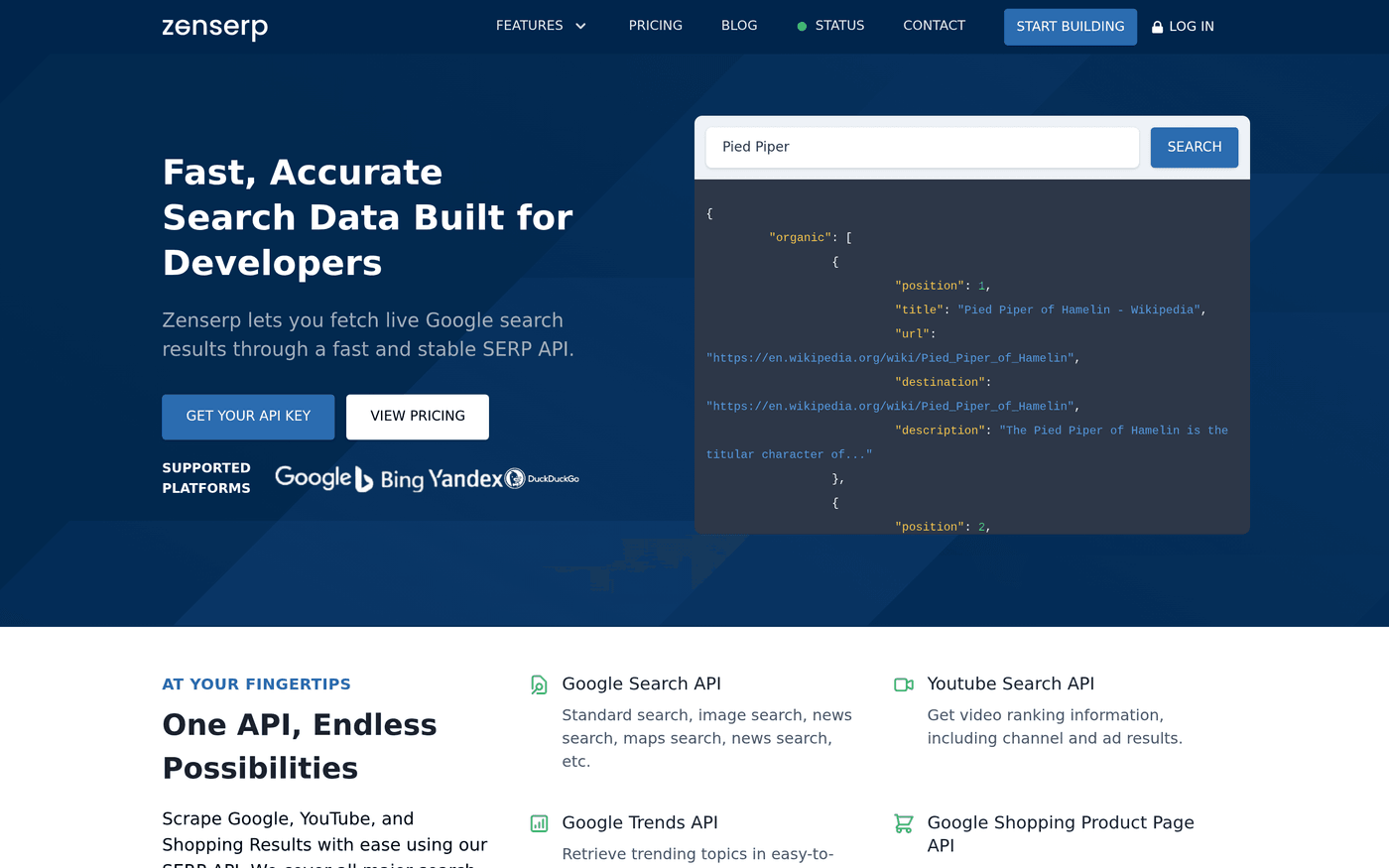Screen dimensions: 1389x868
Task: Click "Pied Piper of Hamelin - Wikipedia" title value
Action: 1078,310
